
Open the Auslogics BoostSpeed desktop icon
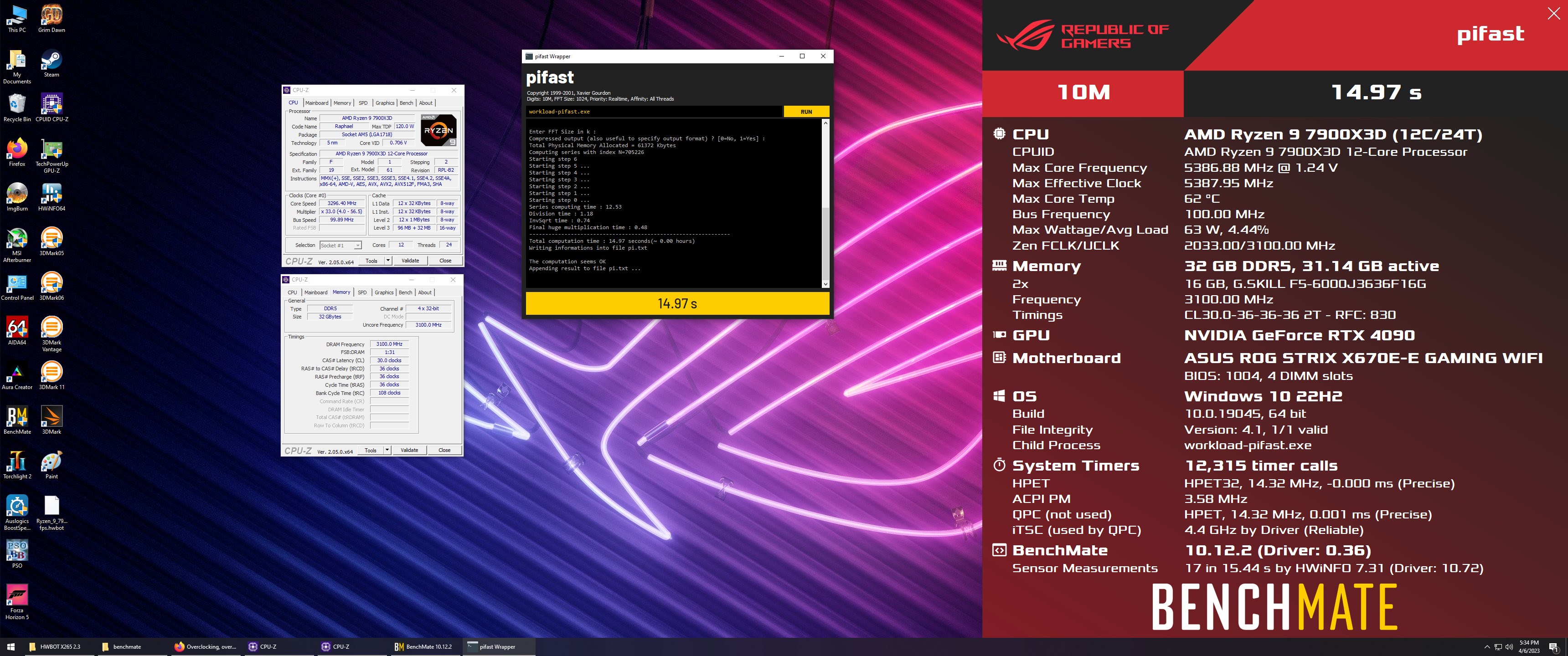pyautogui.click(x=17, y=513)
